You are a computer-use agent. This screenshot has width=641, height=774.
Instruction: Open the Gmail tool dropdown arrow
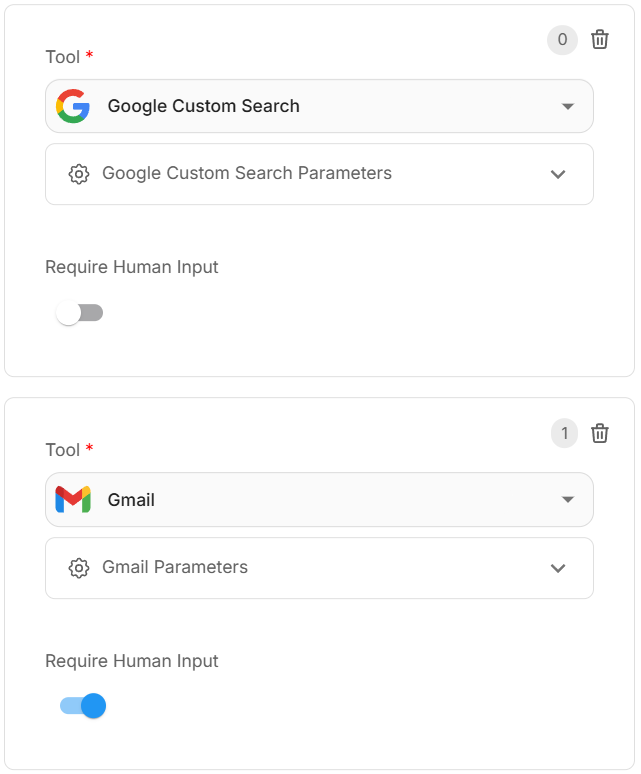click(568, 499)
